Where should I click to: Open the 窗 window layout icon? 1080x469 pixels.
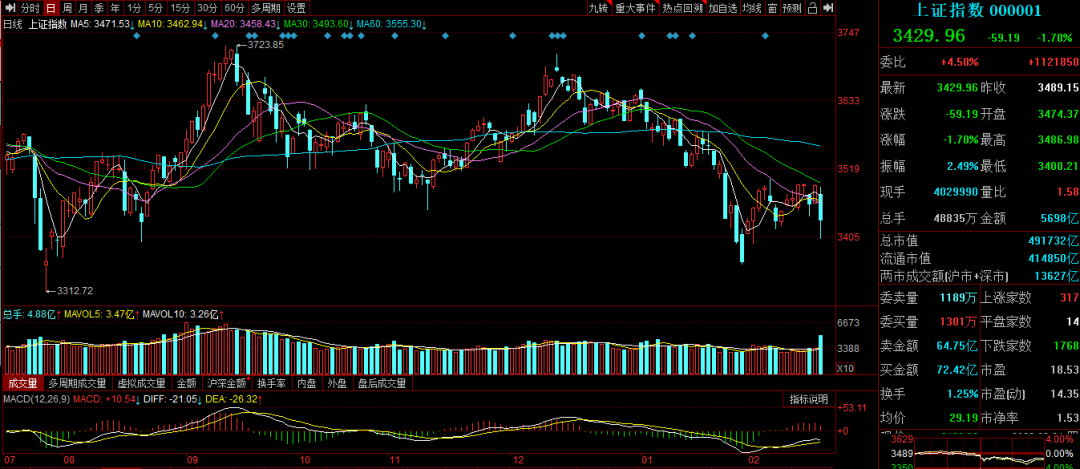pyautogui.click(x=773, y=8)
